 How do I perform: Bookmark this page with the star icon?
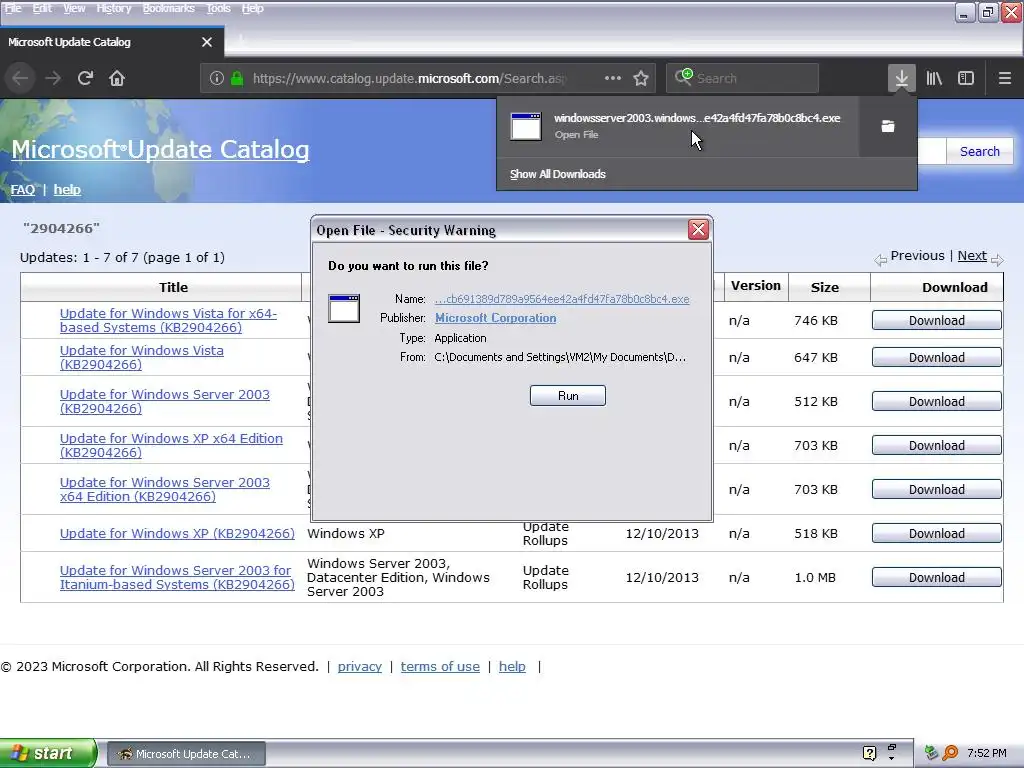(641, 78)
